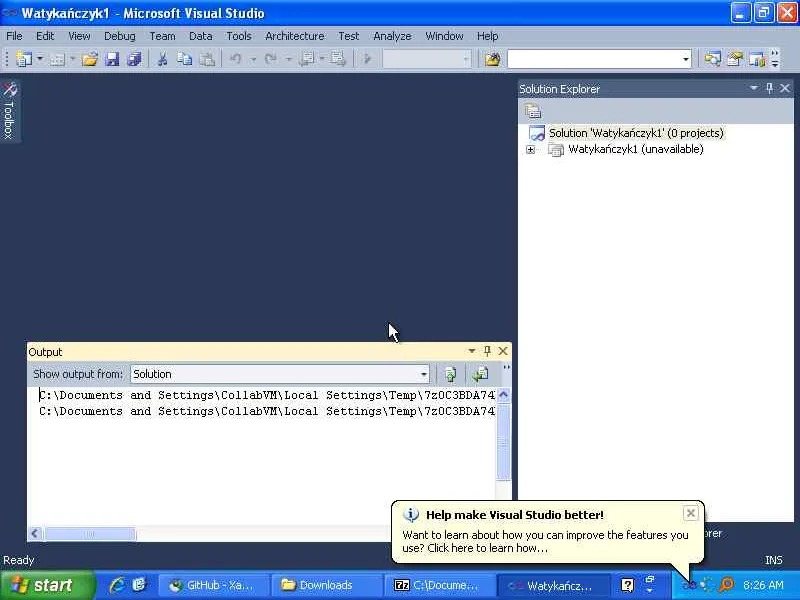Viewport: 800px width, 600px height.
Task: Click the Navigate Backward icon
Action: coord(307,59)
